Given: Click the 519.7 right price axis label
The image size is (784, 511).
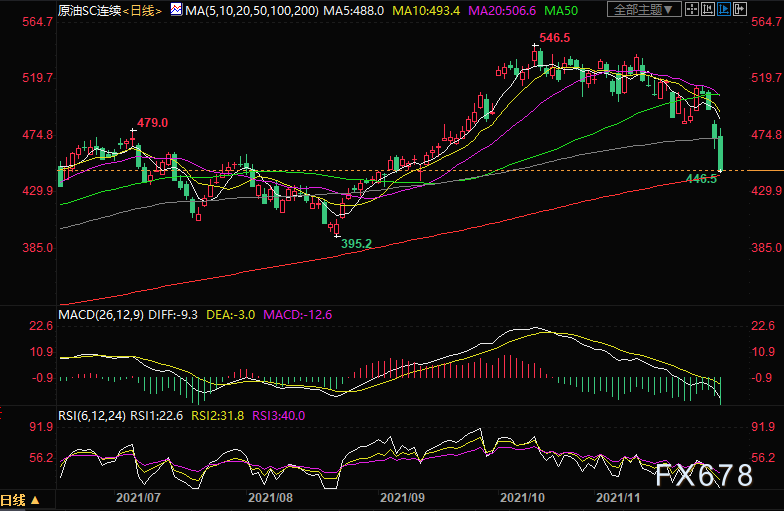Looking at the screenshot, I should [x=766, y=78].
